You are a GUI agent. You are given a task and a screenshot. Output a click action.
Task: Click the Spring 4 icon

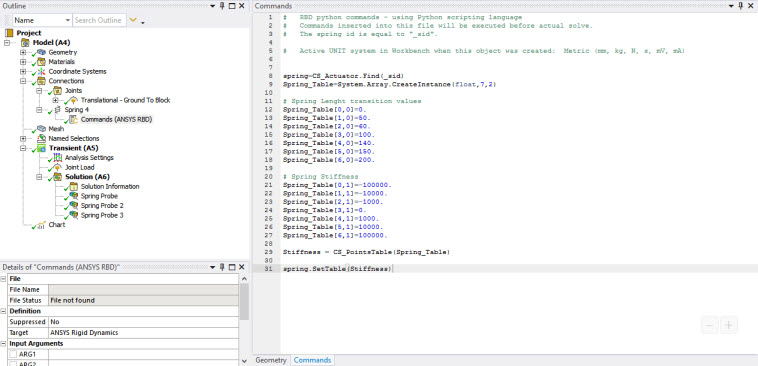58,110
